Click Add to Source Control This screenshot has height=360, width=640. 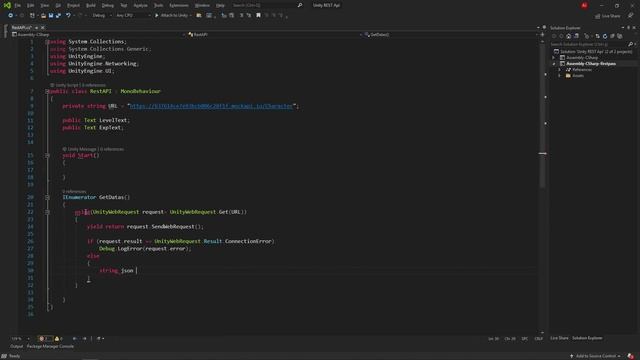[596, 356]
